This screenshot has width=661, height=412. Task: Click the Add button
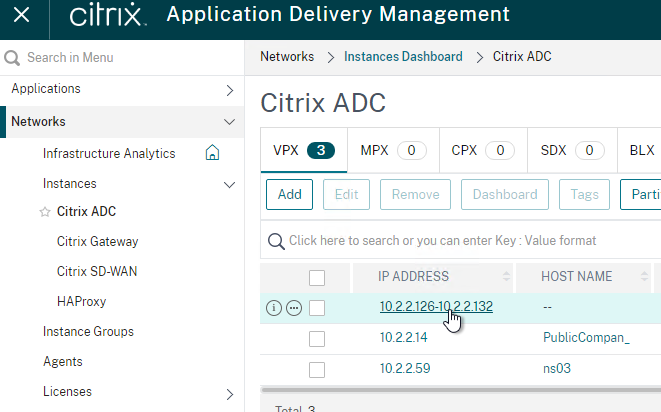(289, 194)
